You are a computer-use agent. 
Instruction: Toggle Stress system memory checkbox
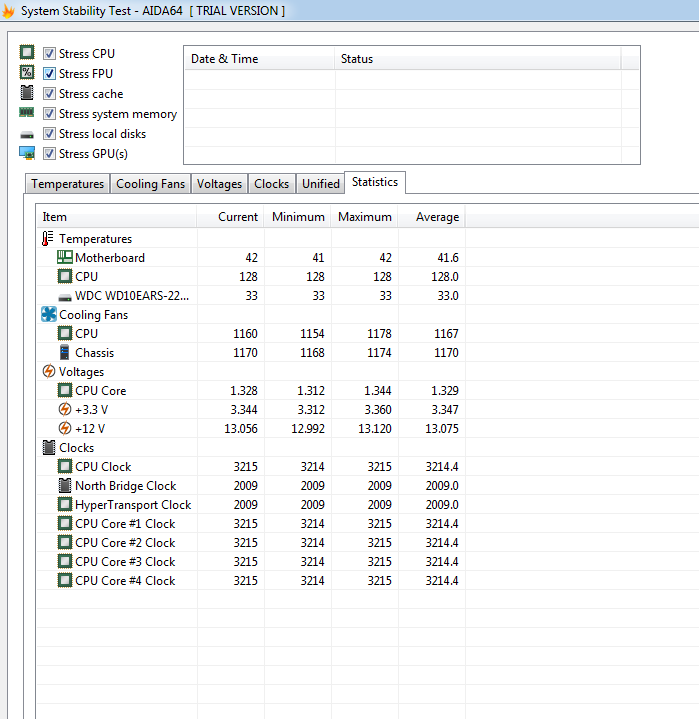pos(50,114)
